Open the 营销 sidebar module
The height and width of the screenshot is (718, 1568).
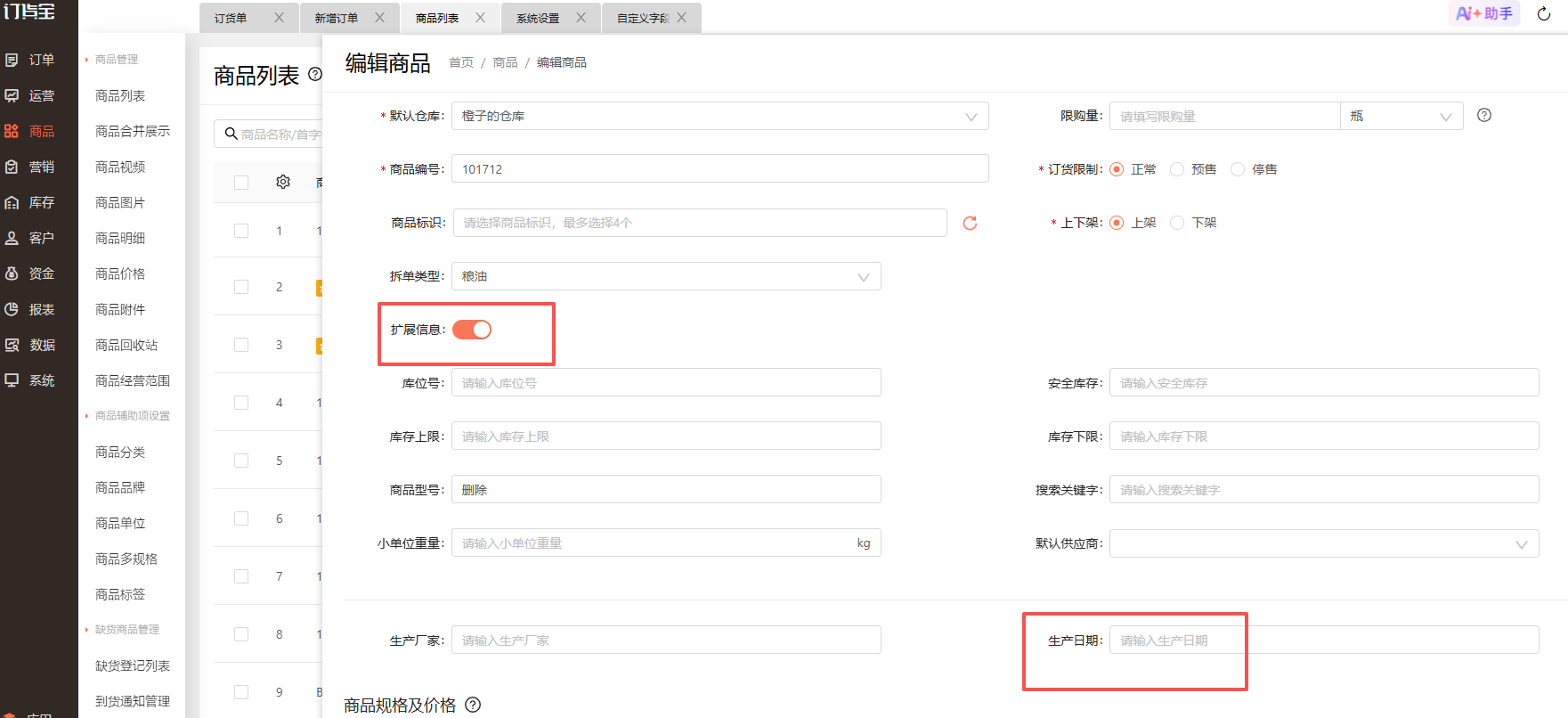[30, 167]
